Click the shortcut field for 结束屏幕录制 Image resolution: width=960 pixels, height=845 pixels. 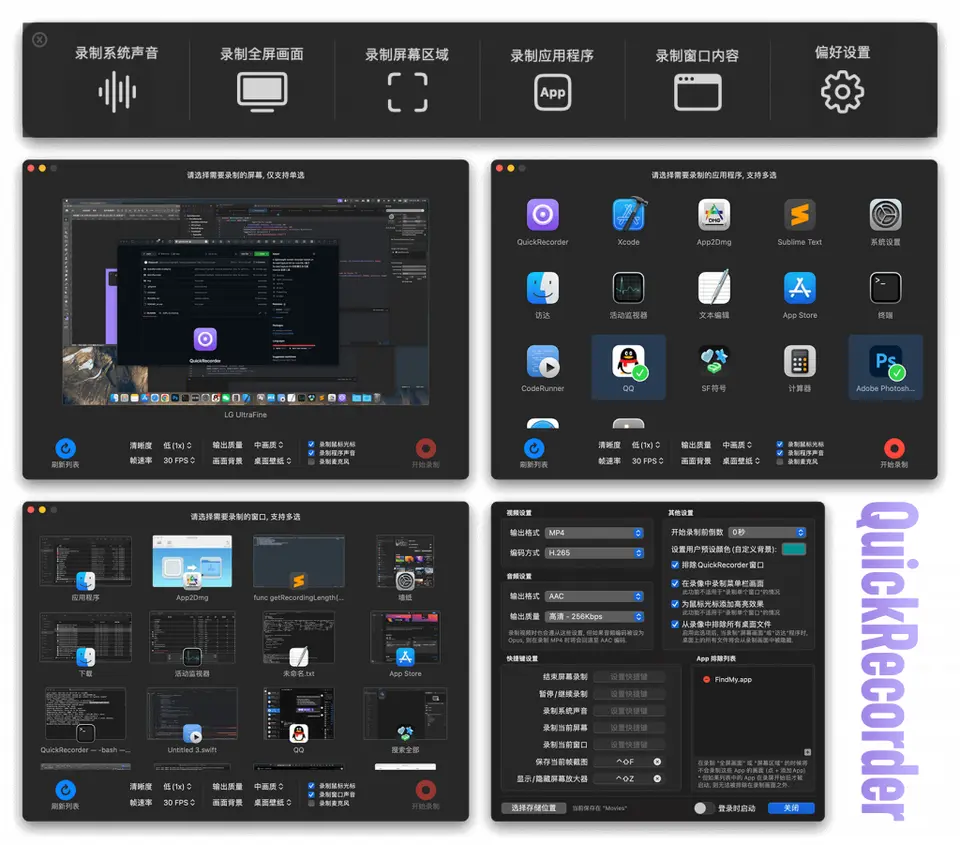pos(628,677)
